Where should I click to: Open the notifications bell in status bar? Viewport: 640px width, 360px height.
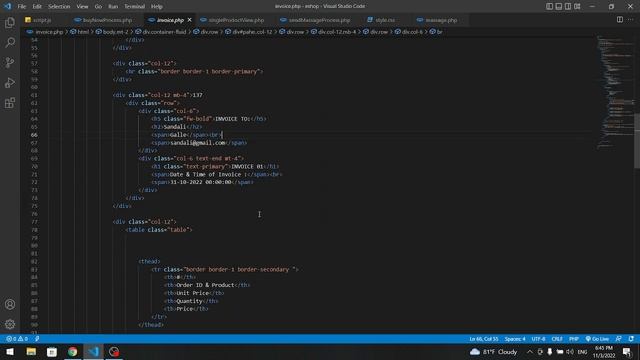[631, 339]
